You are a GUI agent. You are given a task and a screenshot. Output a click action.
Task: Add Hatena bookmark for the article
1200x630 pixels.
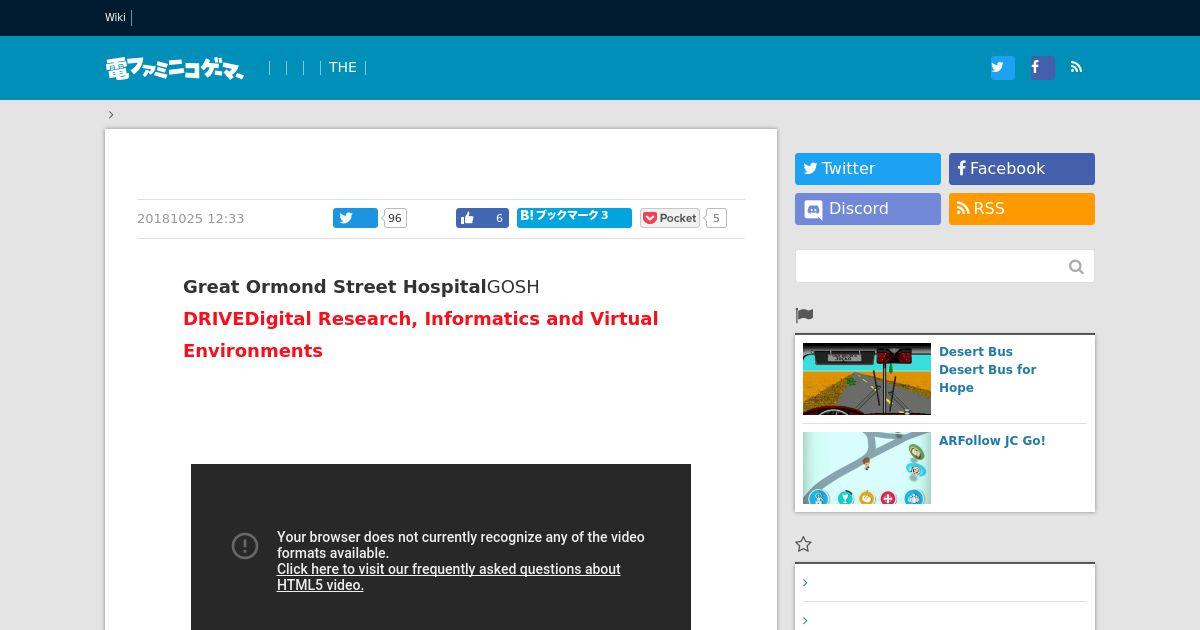tap(574, 218)
